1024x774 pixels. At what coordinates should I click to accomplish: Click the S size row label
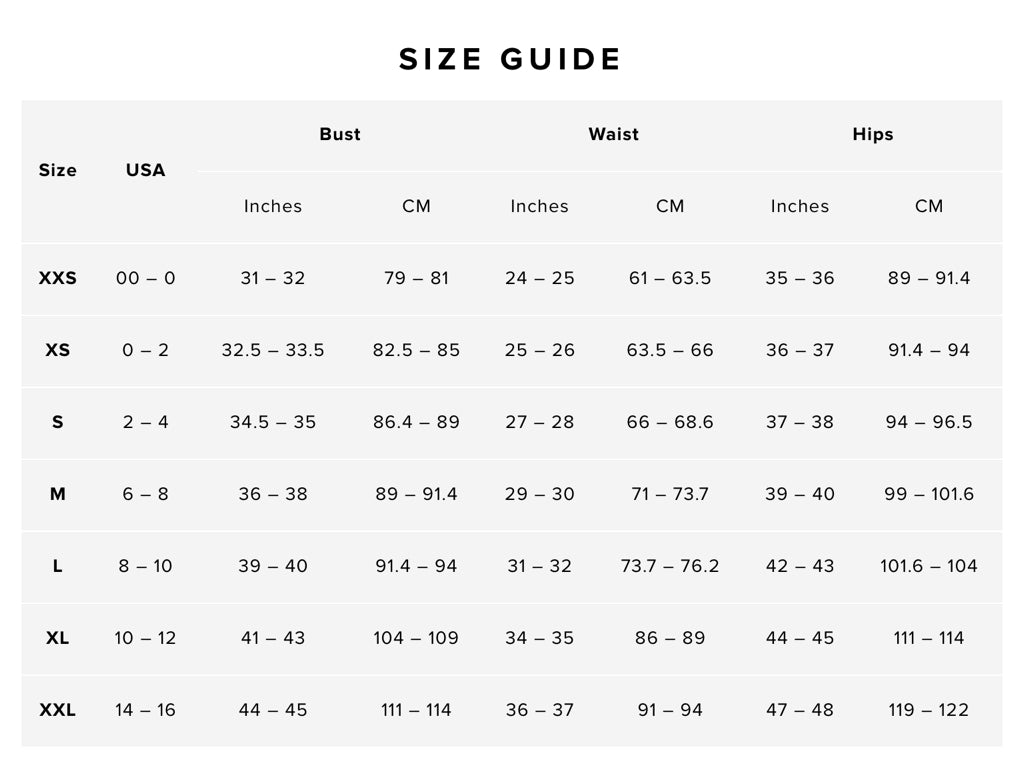(57, 422)
